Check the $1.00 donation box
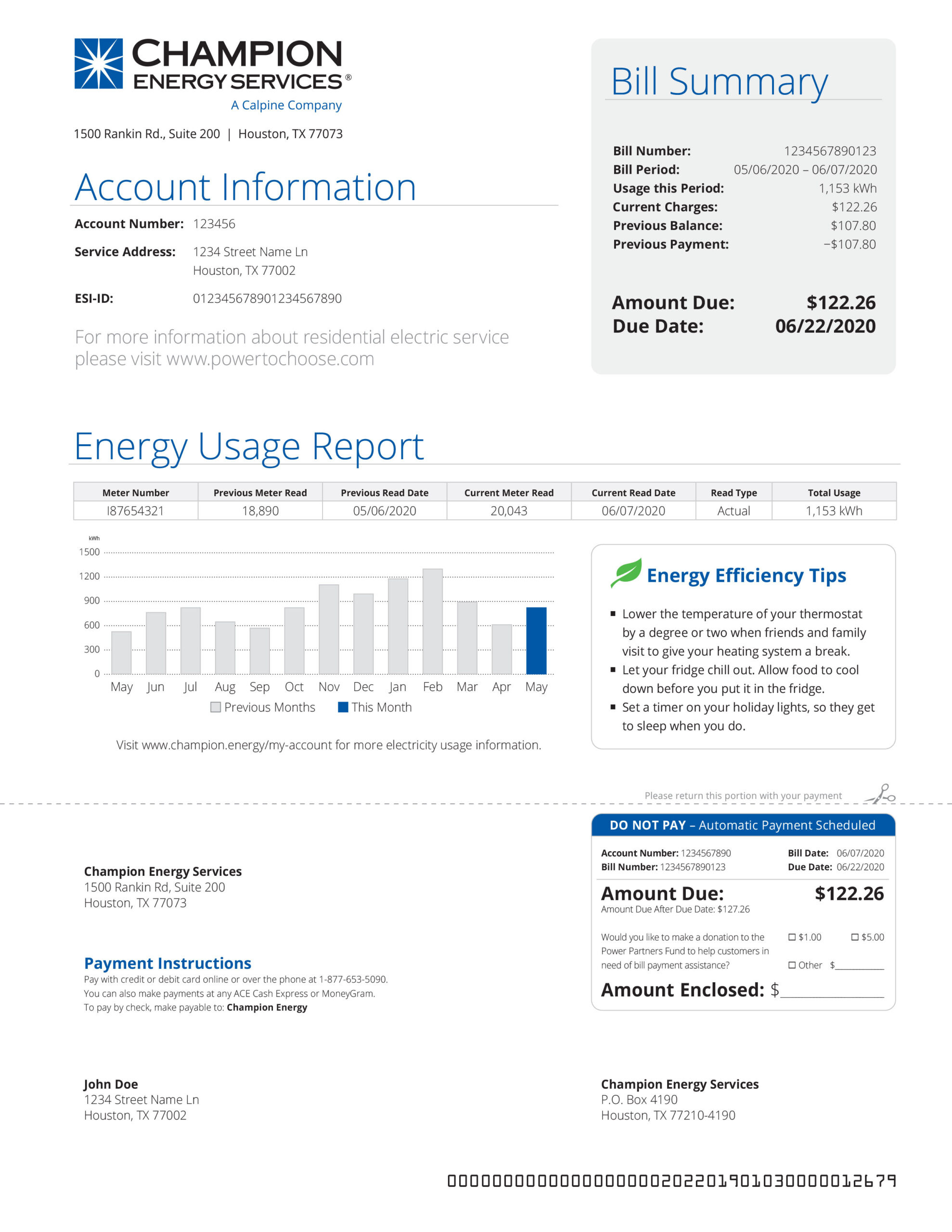The width and height of the screenshot is (952, 1232). pos(792,937)
